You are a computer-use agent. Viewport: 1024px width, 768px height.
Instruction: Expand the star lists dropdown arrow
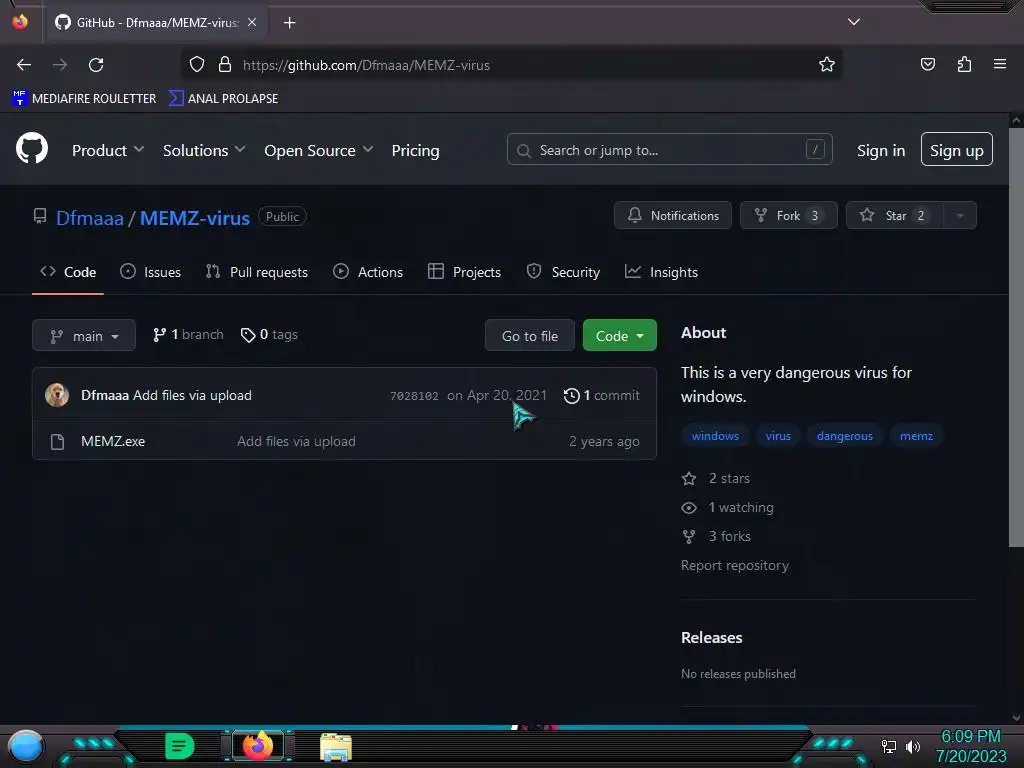click(960, 216)
